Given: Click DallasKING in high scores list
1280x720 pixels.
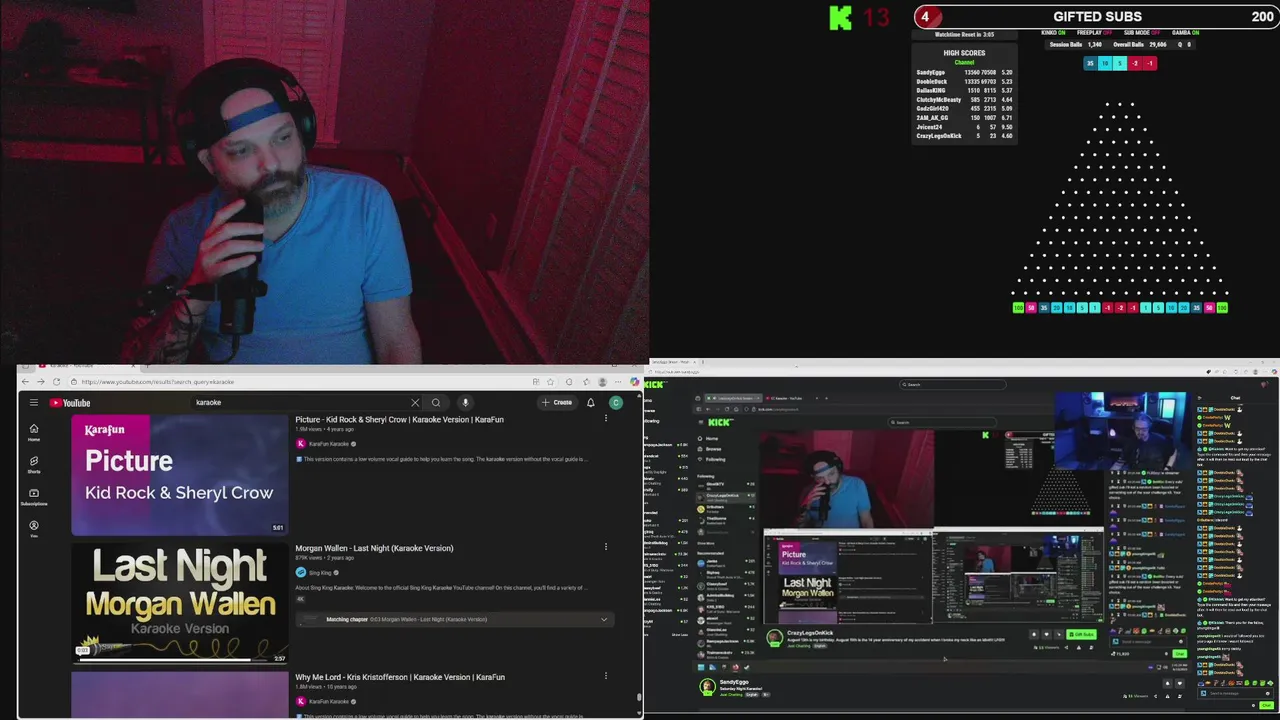Looking at the screenshot, I should pos(931,91).
